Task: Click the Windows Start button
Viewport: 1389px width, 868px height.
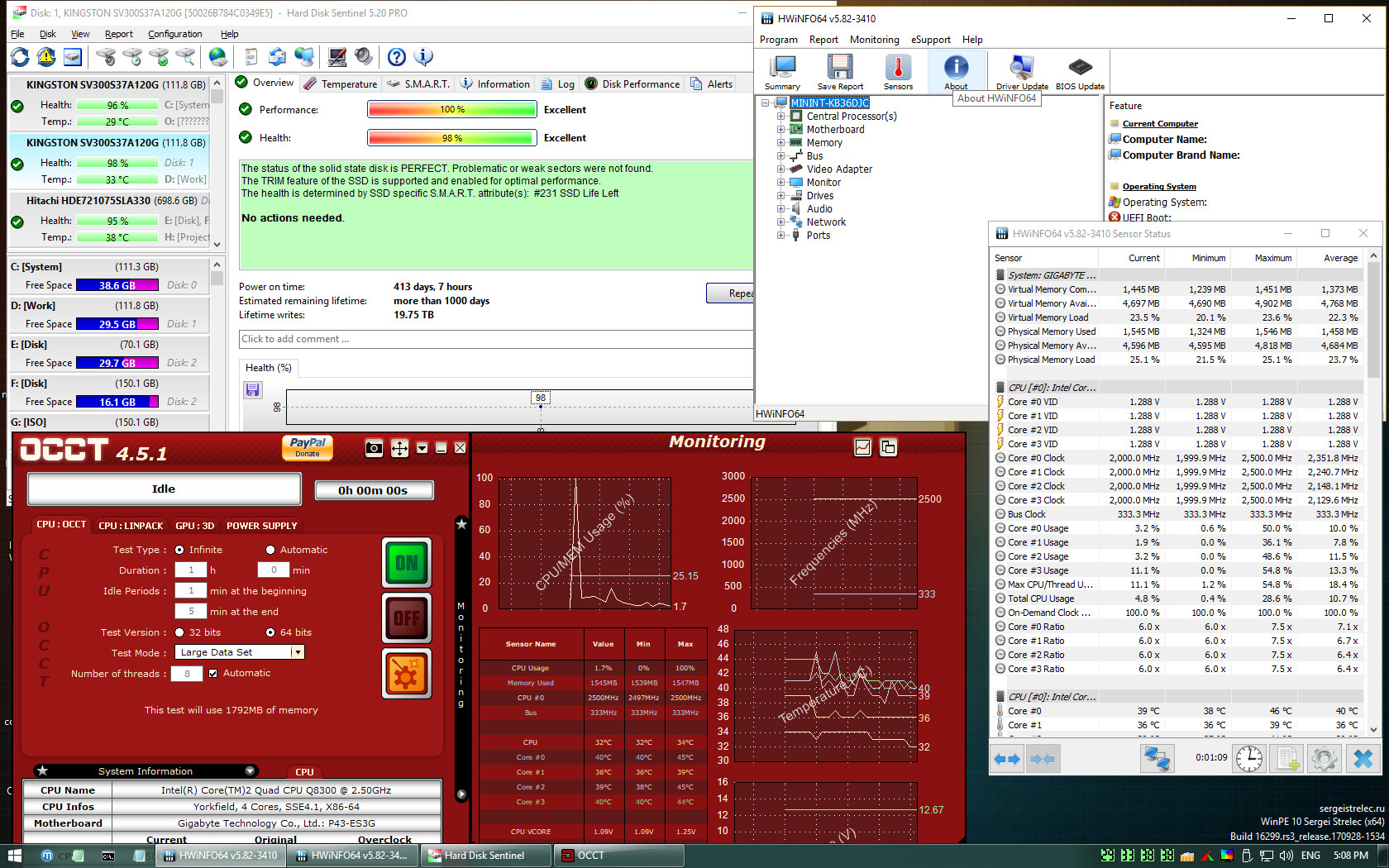Action: pyautogui.click(x=14, y=856)
